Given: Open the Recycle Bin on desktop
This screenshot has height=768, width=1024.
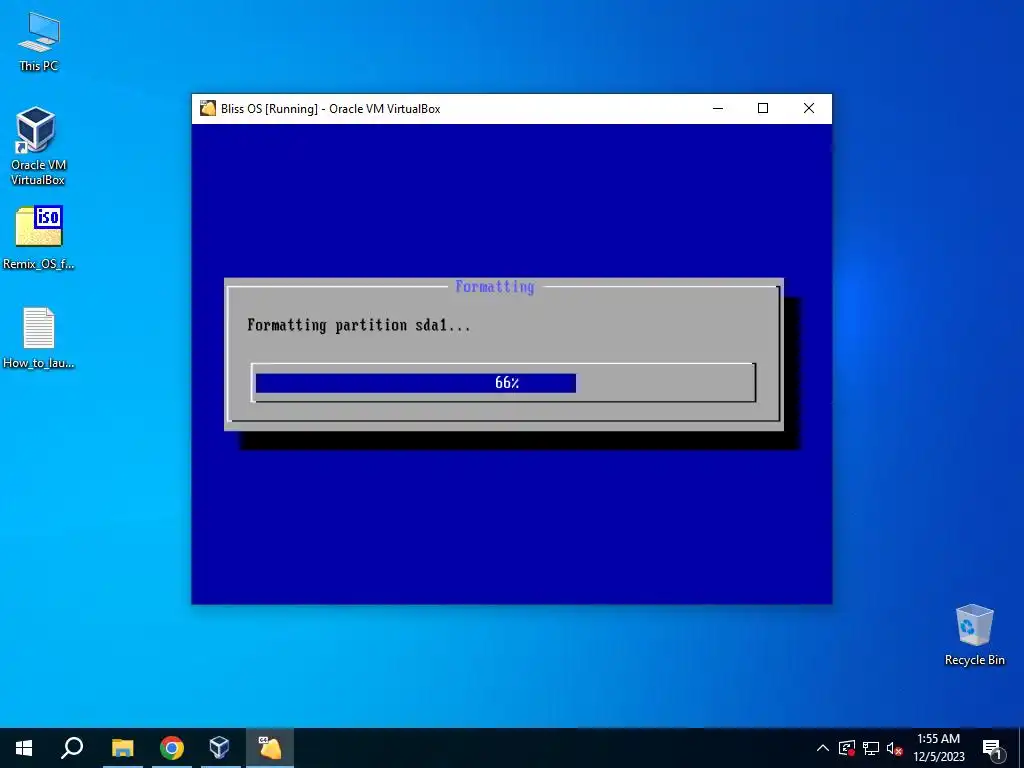Looking at the screenshot, I should (974, 635).
